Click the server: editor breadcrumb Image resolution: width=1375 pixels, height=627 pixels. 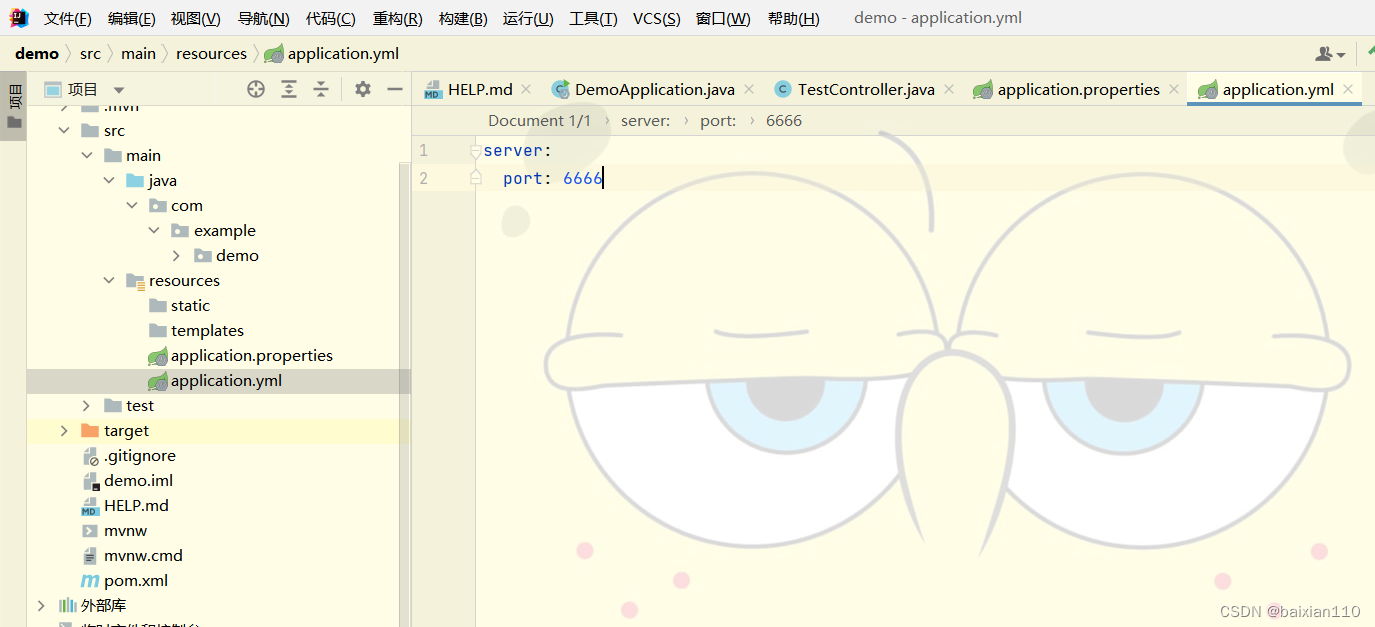(645, 120)
